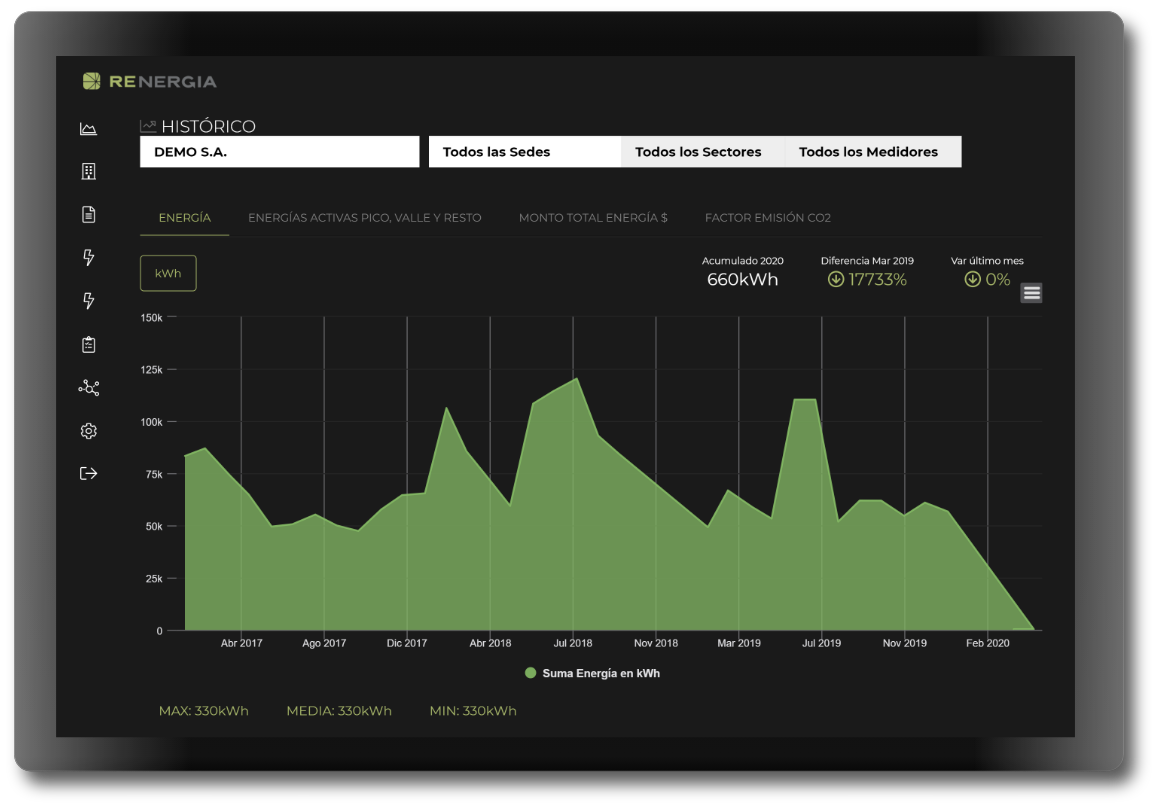Go to the Monto Total Energía $ tab
The width and height of the screenshot is (1158, 809).
(593, 218)
